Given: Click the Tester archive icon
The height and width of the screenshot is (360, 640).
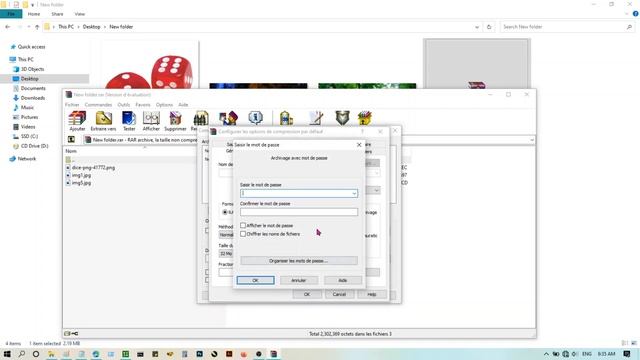Looking at the screenshot, I should (x=129, y=121).
